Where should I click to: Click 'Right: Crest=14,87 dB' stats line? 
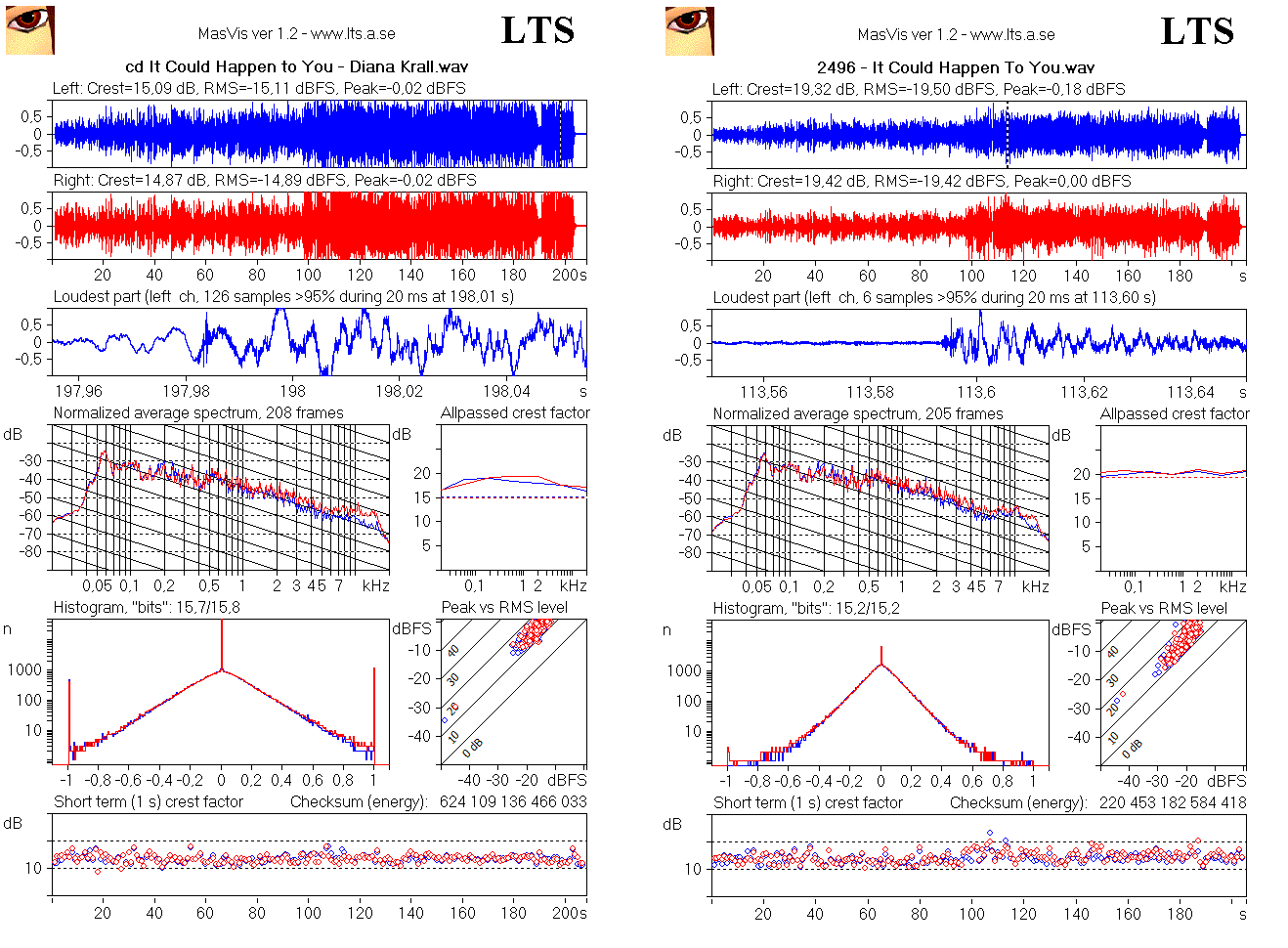point(265,180)
